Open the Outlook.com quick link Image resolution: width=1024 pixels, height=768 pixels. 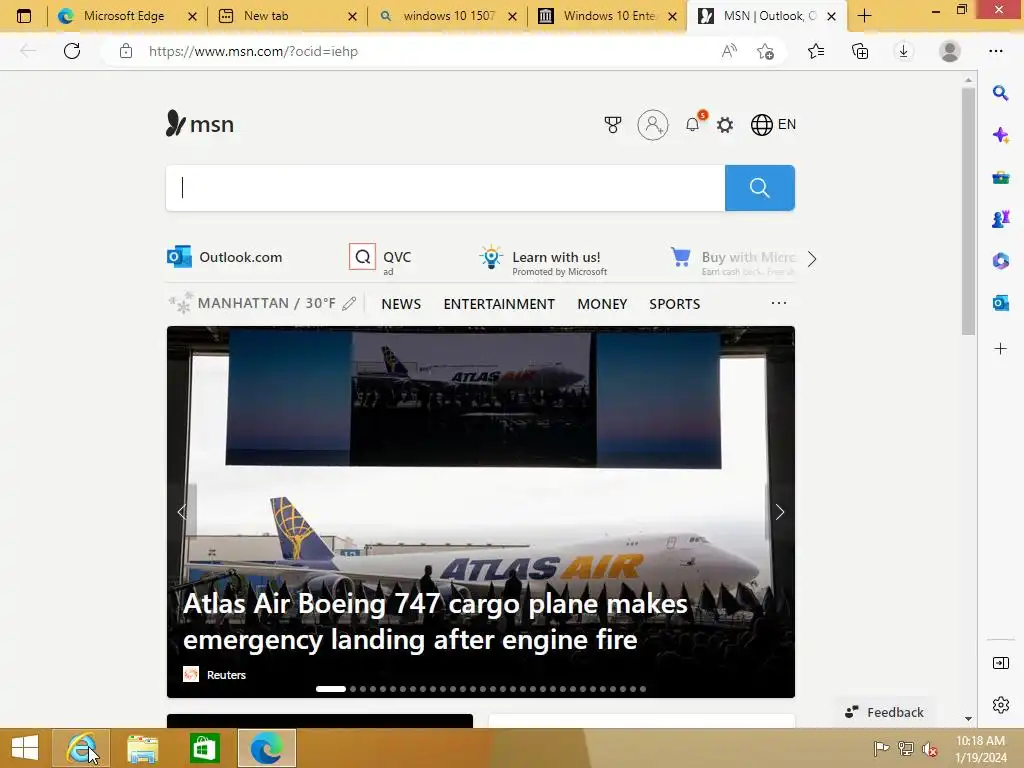225,257
